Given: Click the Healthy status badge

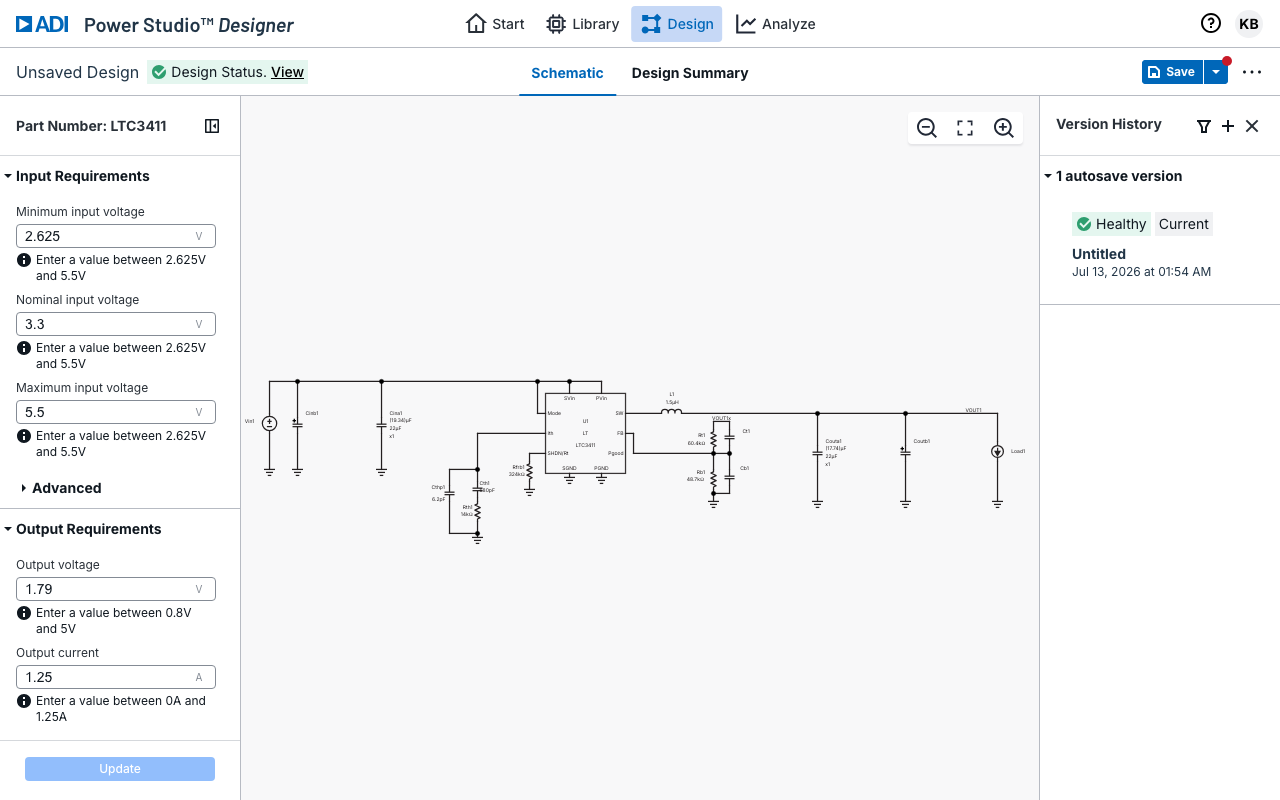Looking at the screenshot, I should point(1111,224).
